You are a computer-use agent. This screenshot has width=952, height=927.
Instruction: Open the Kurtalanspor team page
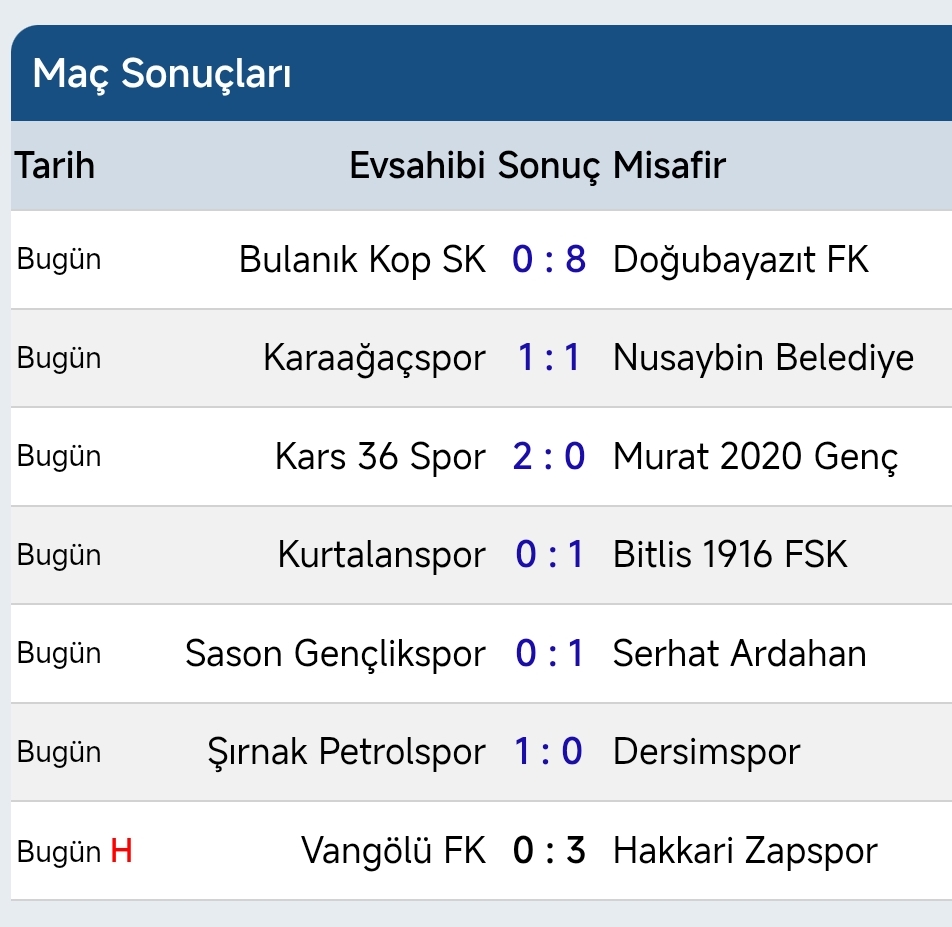pyautogui.click(x=381, y=555)
